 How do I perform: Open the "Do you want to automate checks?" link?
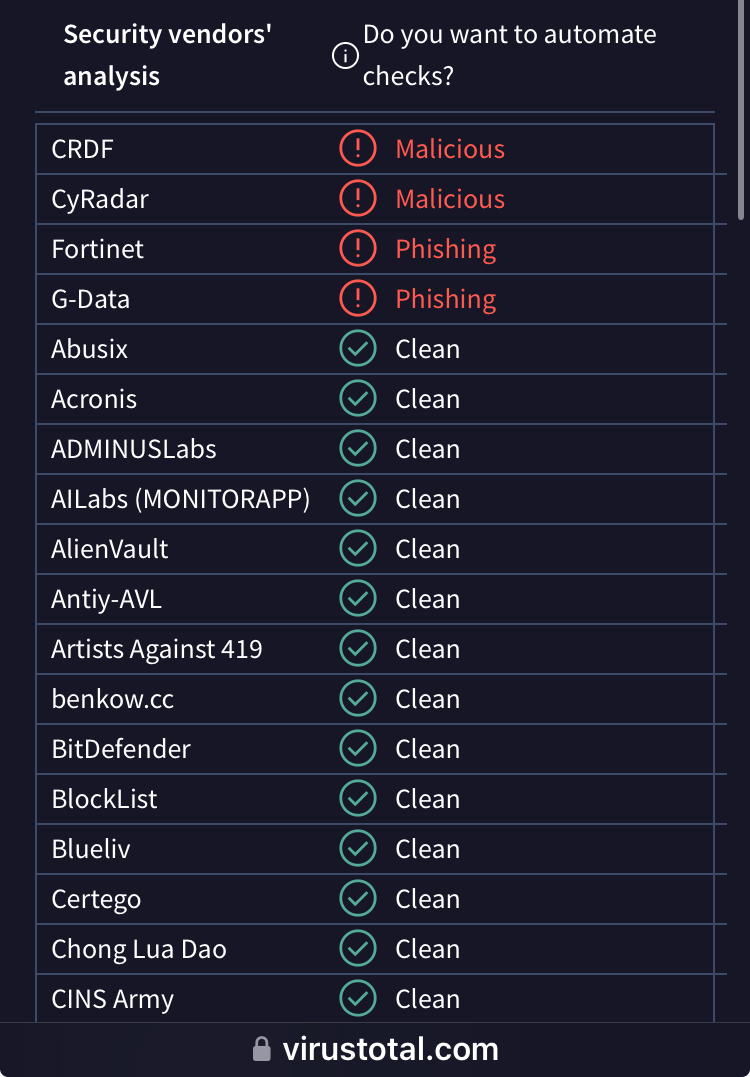509,55
